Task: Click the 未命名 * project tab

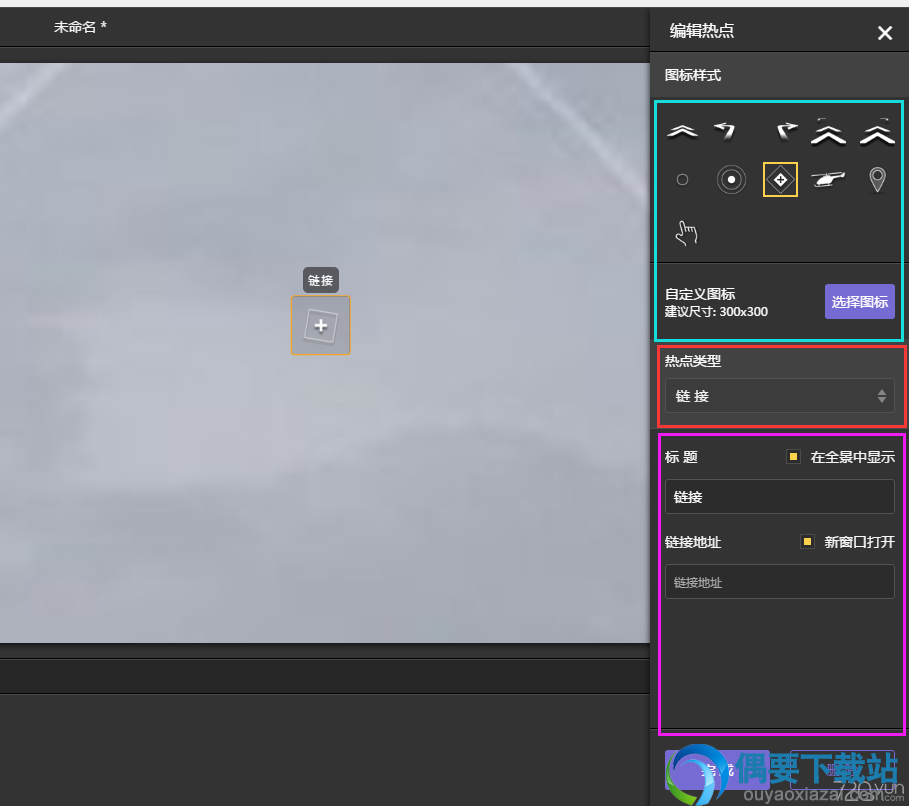Action: pyautogui.click(x=80, y=27)
